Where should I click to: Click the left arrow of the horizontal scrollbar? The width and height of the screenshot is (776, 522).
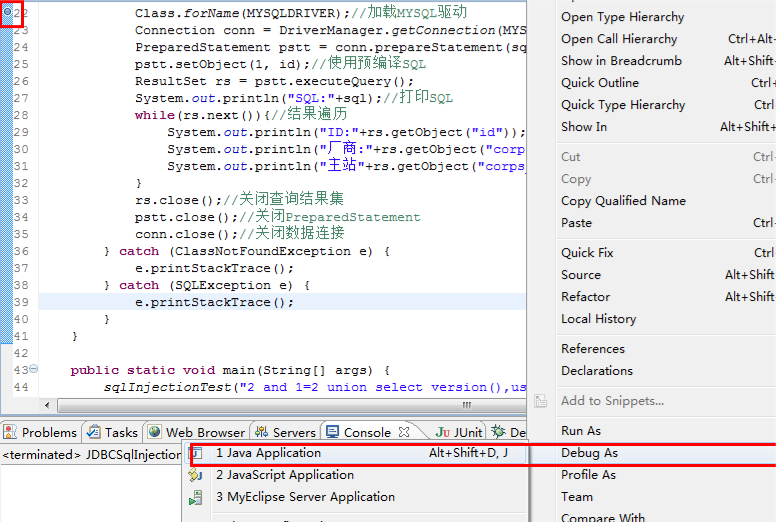[x=47, y=405]
